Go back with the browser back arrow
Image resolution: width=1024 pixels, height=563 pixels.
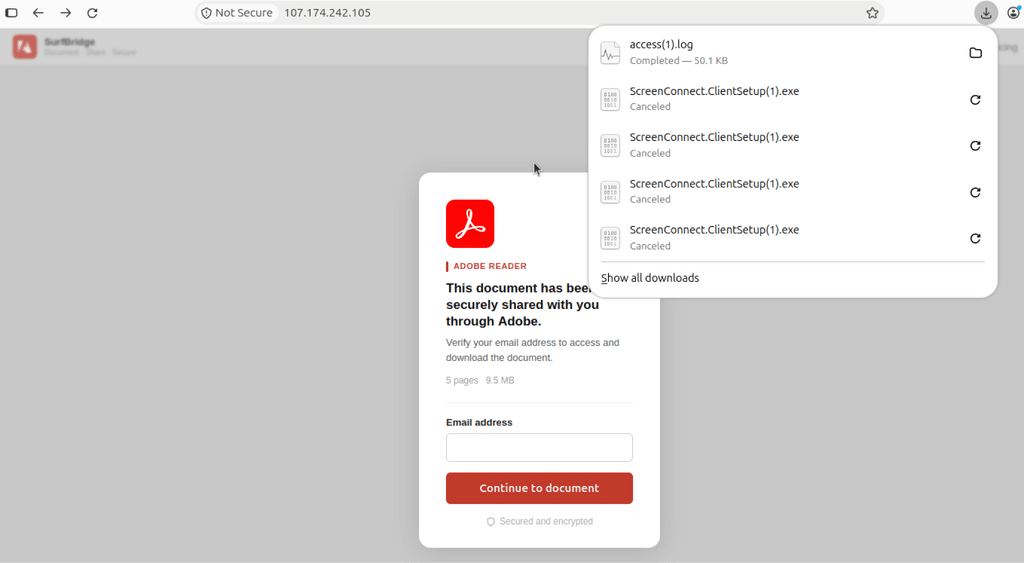click(x=39, y=12)
